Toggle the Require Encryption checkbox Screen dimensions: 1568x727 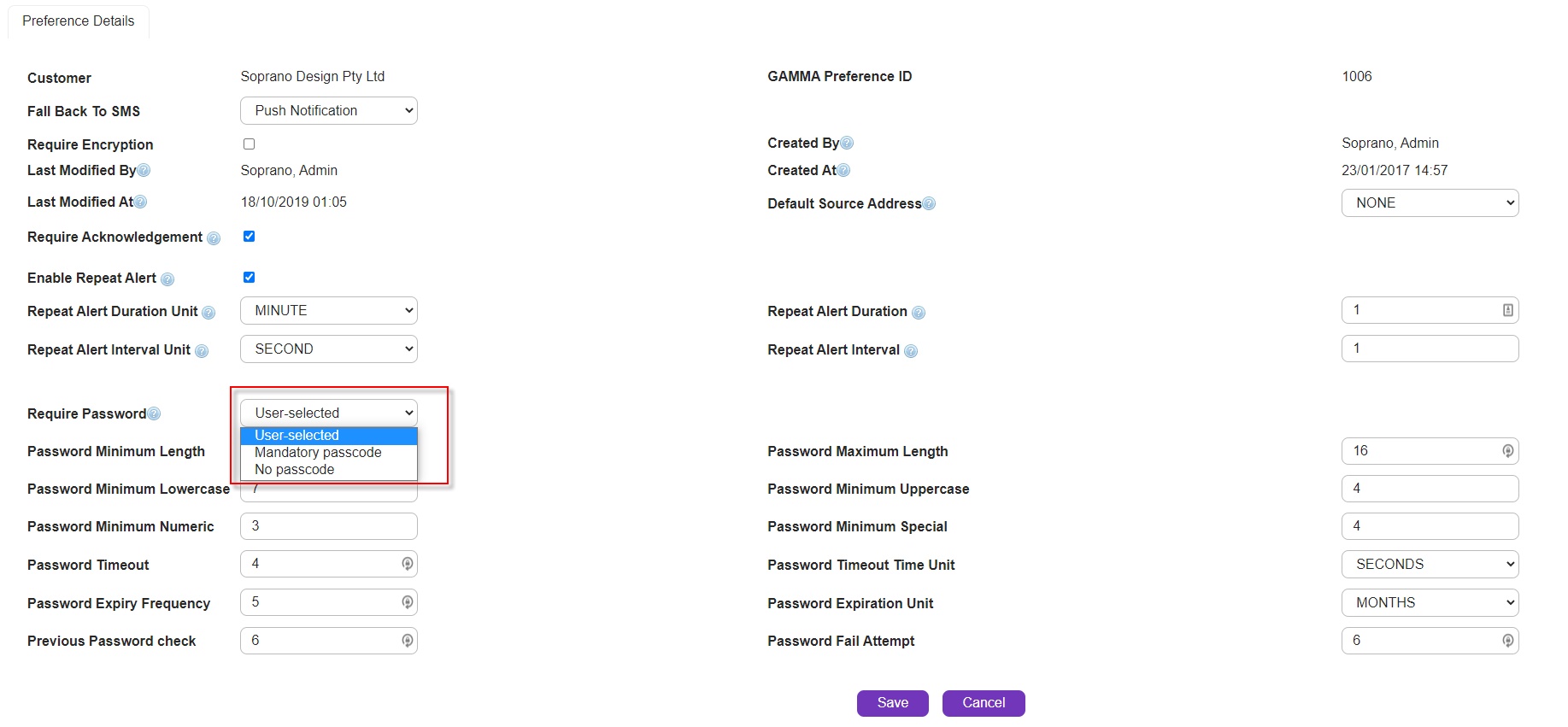pyautogui.click(x=249, y=144)
